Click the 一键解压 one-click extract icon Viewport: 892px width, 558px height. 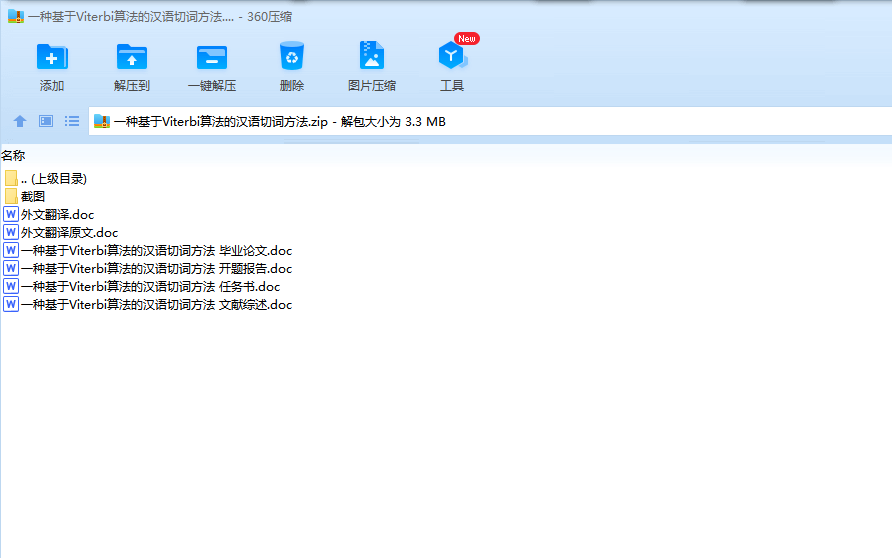click(212, 57)
